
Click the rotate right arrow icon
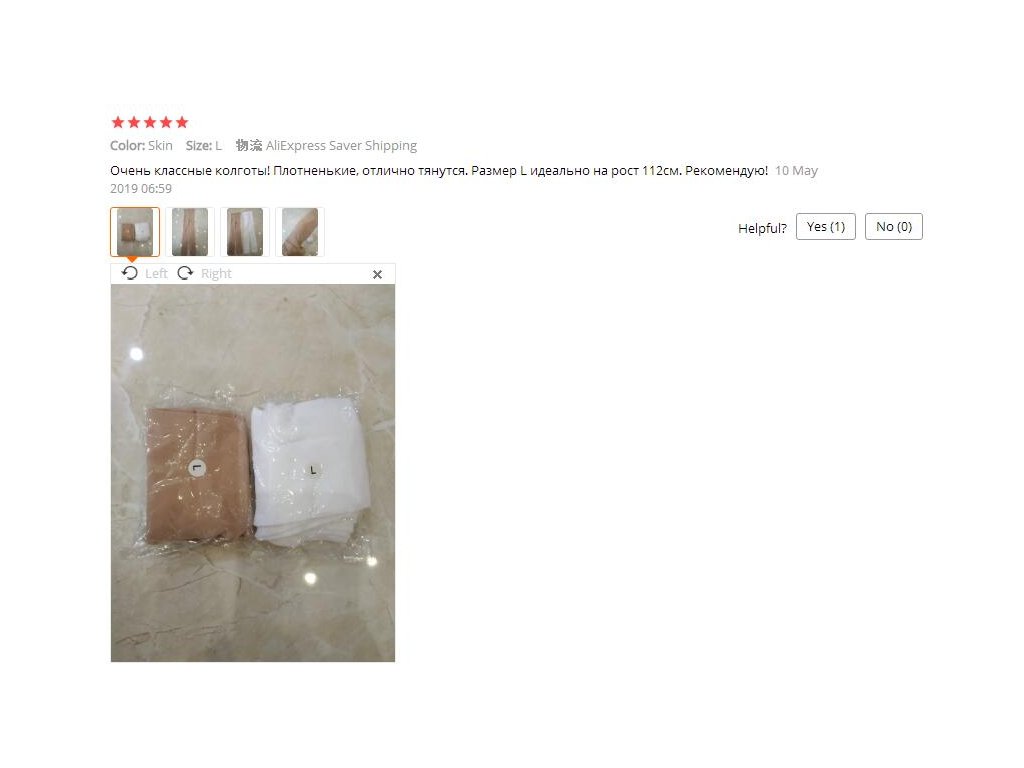point(185,273)
